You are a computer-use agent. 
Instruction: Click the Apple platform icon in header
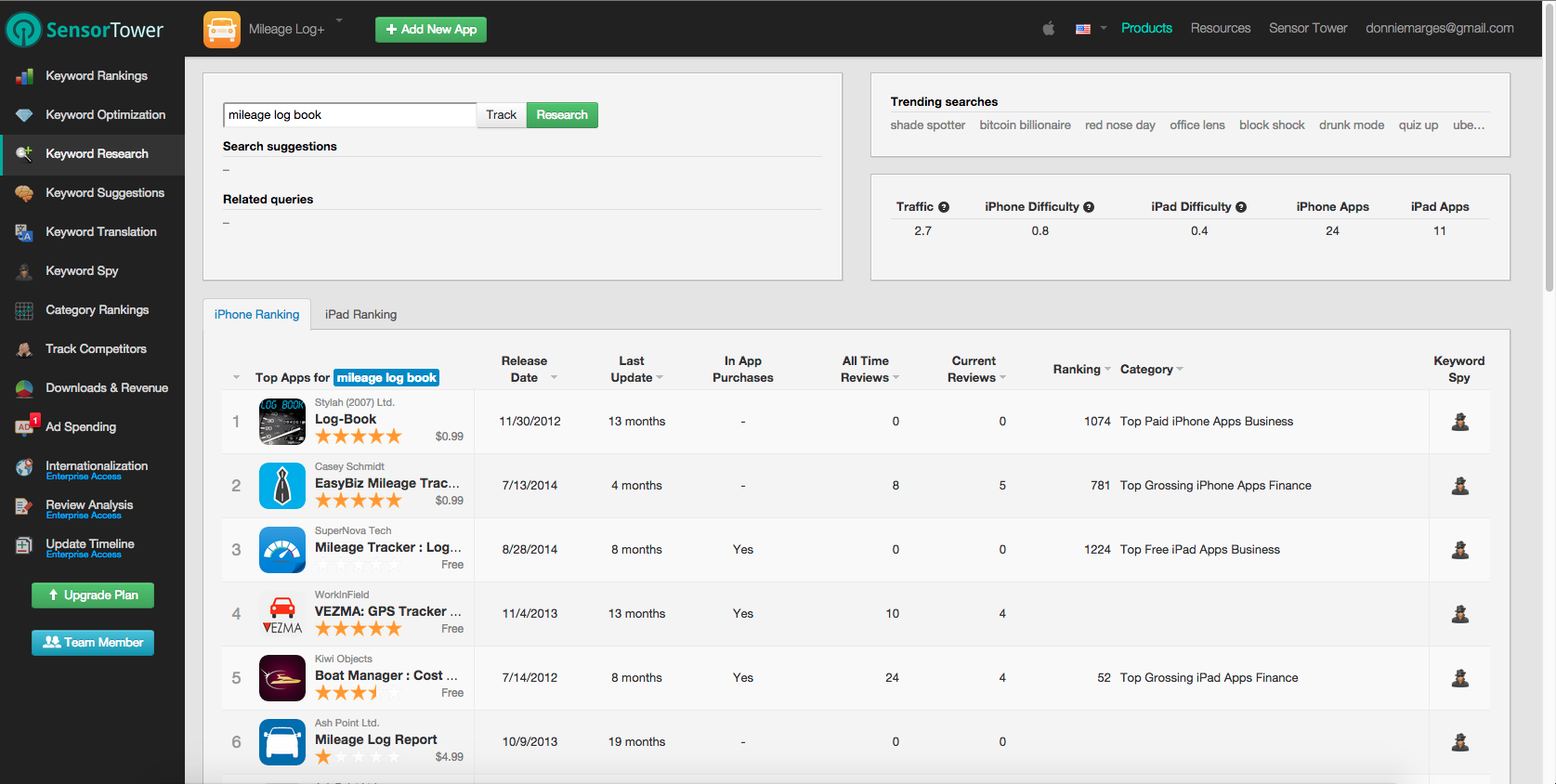coord(1048,29)
